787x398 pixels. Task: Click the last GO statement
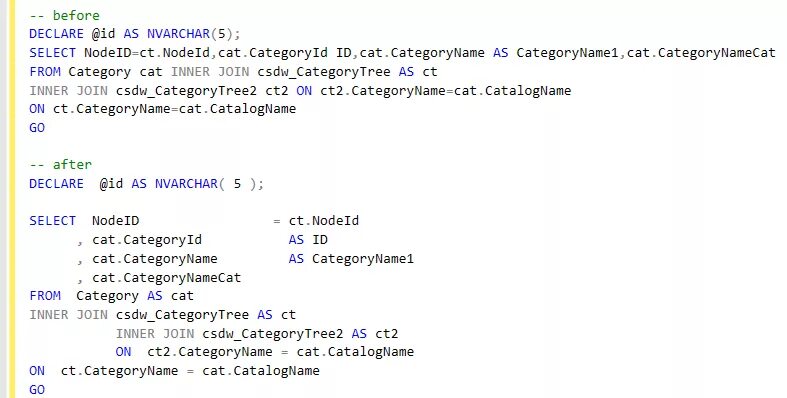pos(37,389)
